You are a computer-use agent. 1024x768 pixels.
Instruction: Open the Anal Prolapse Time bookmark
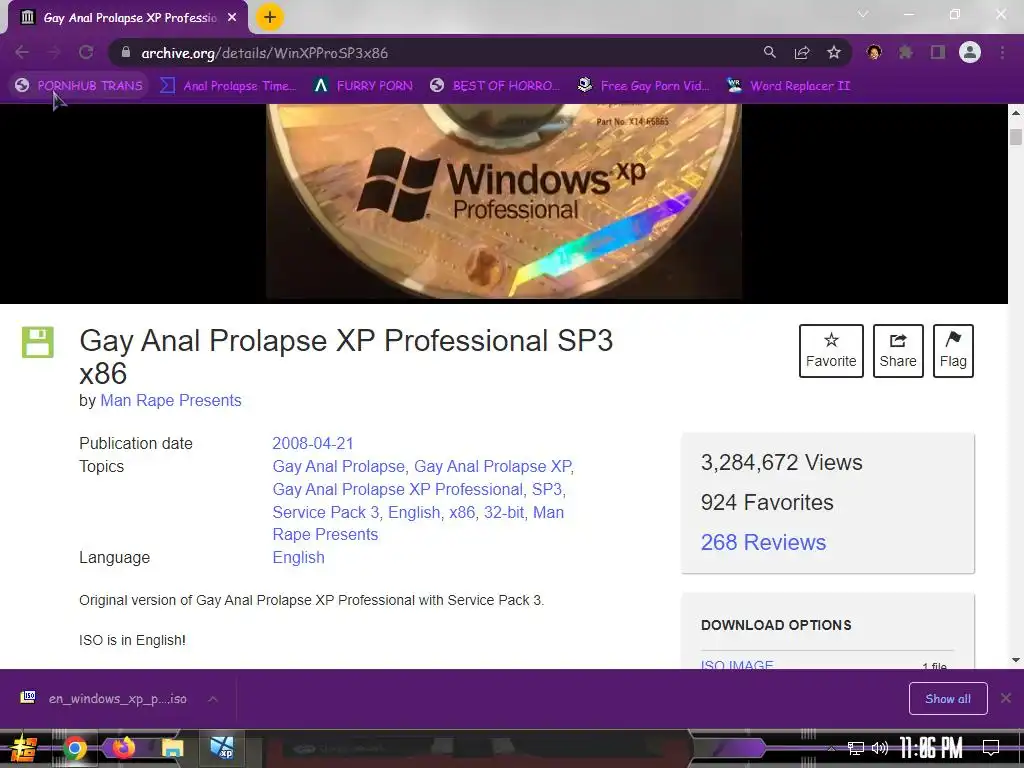[x=229, y=86]
